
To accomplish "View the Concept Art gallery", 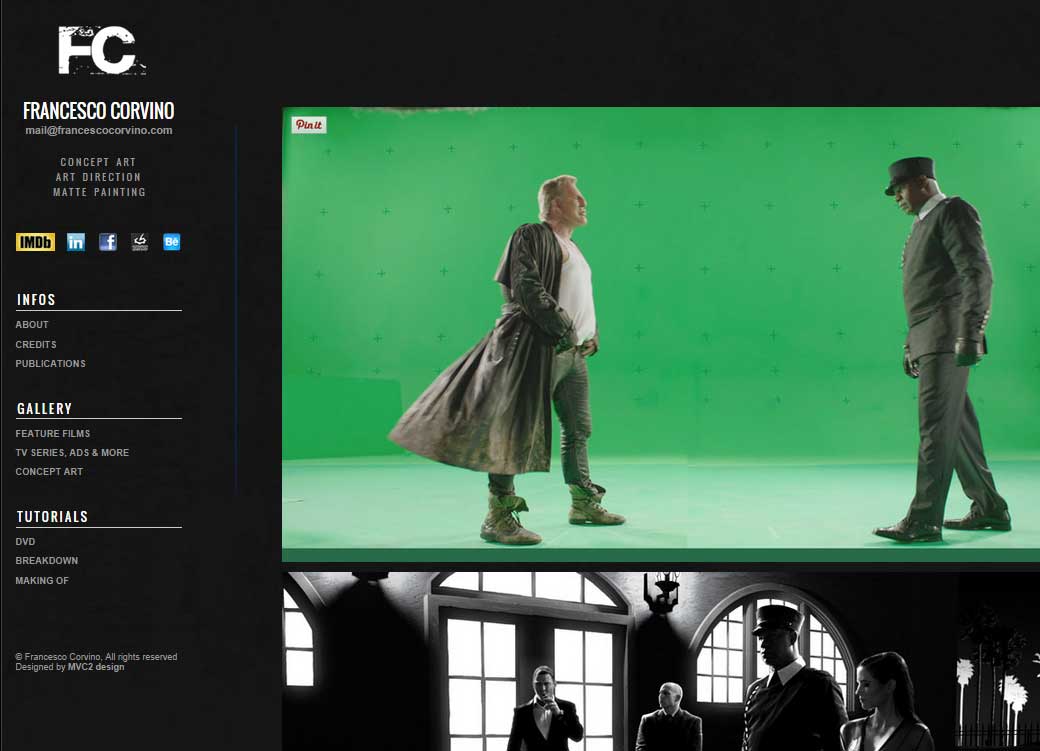I will (49, 472).
